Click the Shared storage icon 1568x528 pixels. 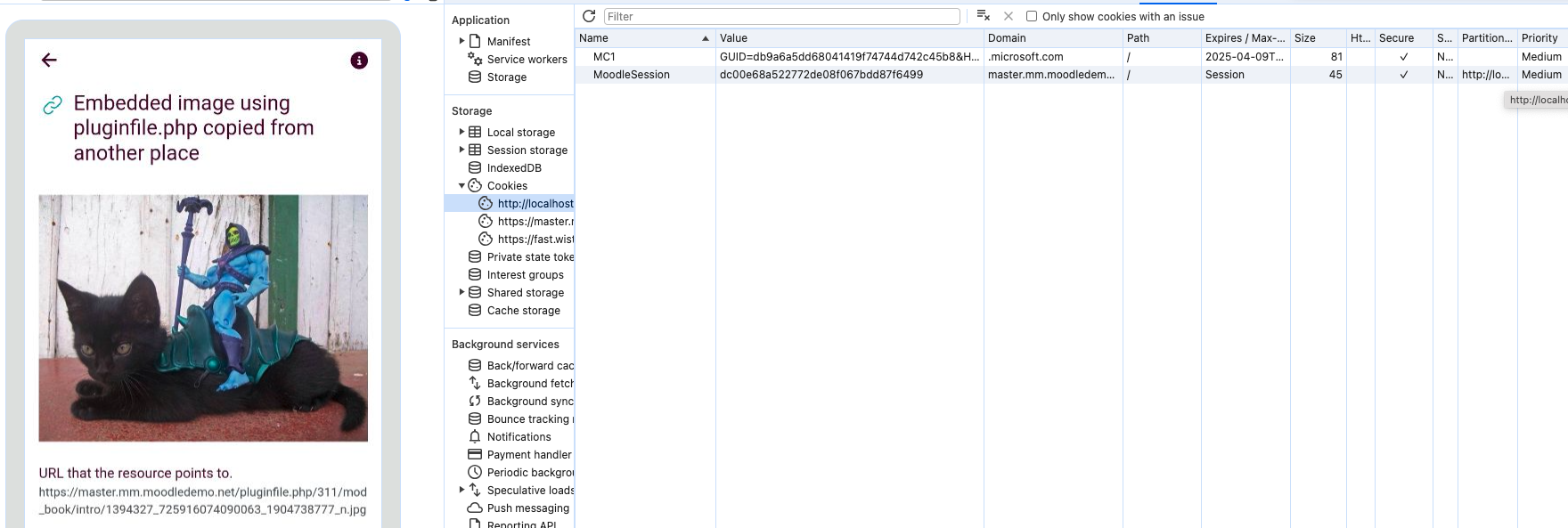(x=475, y=292)
